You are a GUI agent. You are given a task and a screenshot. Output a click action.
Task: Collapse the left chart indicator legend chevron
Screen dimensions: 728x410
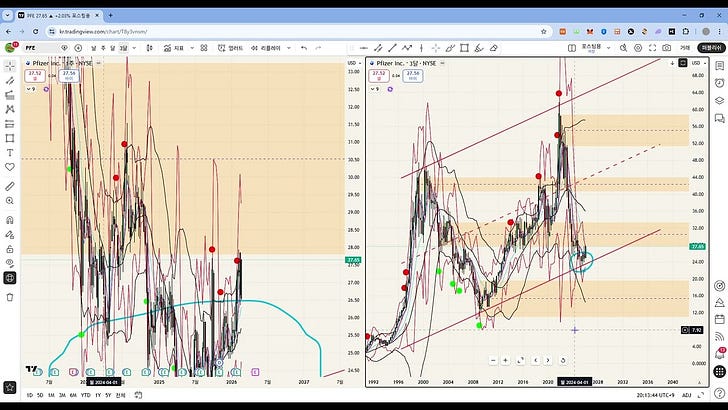(x=30, y=89)
